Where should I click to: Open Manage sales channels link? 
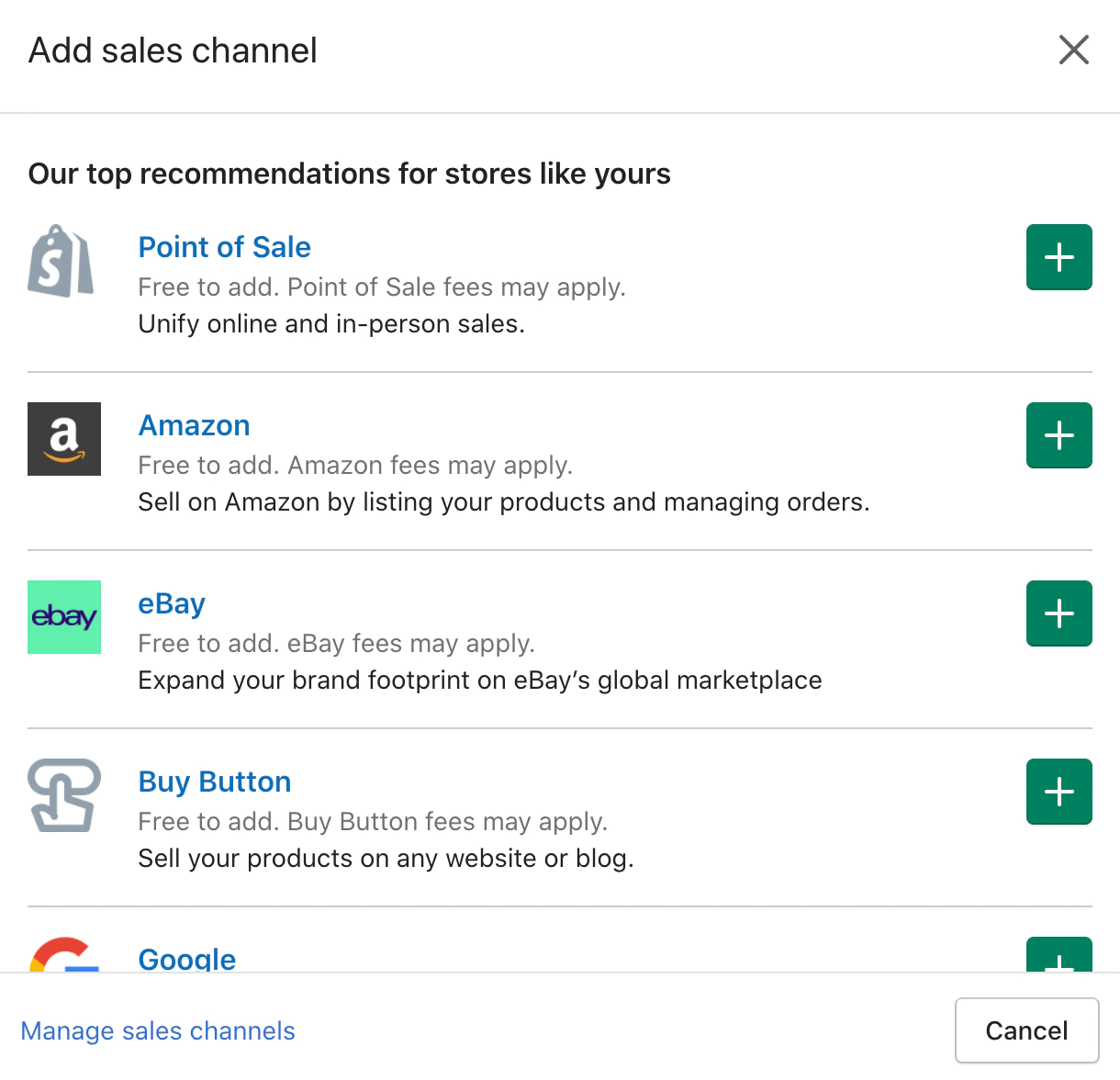coord(158,1030)
